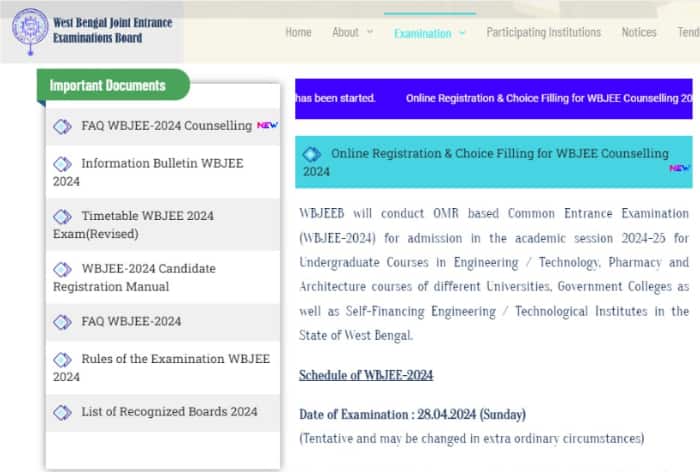Open the Notices menu item

pos(639,32)
